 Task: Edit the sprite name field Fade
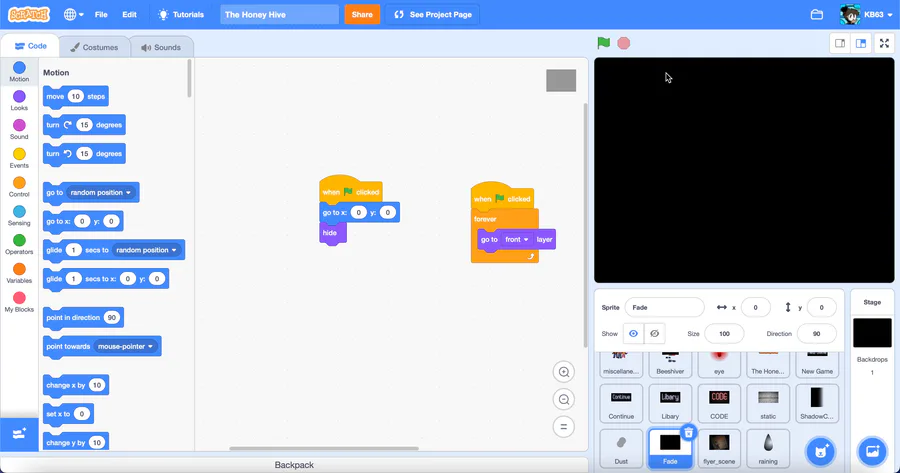(x=665, y=307)
